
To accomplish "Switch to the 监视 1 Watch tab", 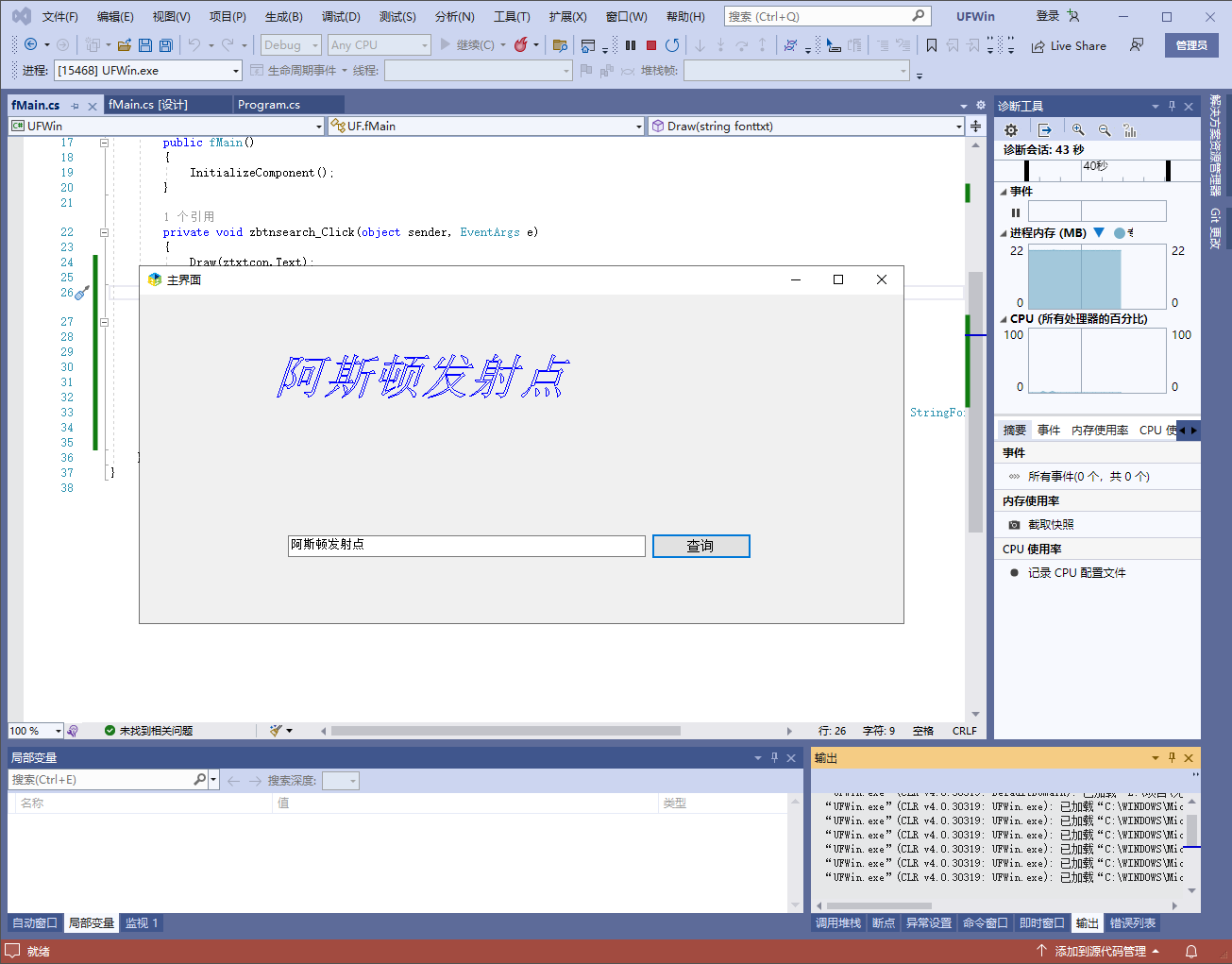I will [142, 923].
